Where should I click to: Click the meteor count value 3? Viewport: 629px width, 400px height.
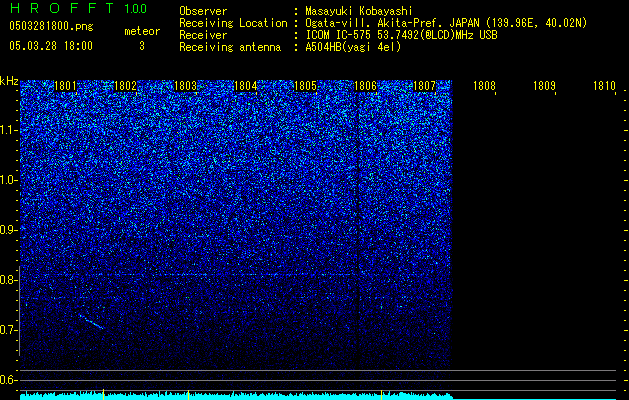(142, 46)
